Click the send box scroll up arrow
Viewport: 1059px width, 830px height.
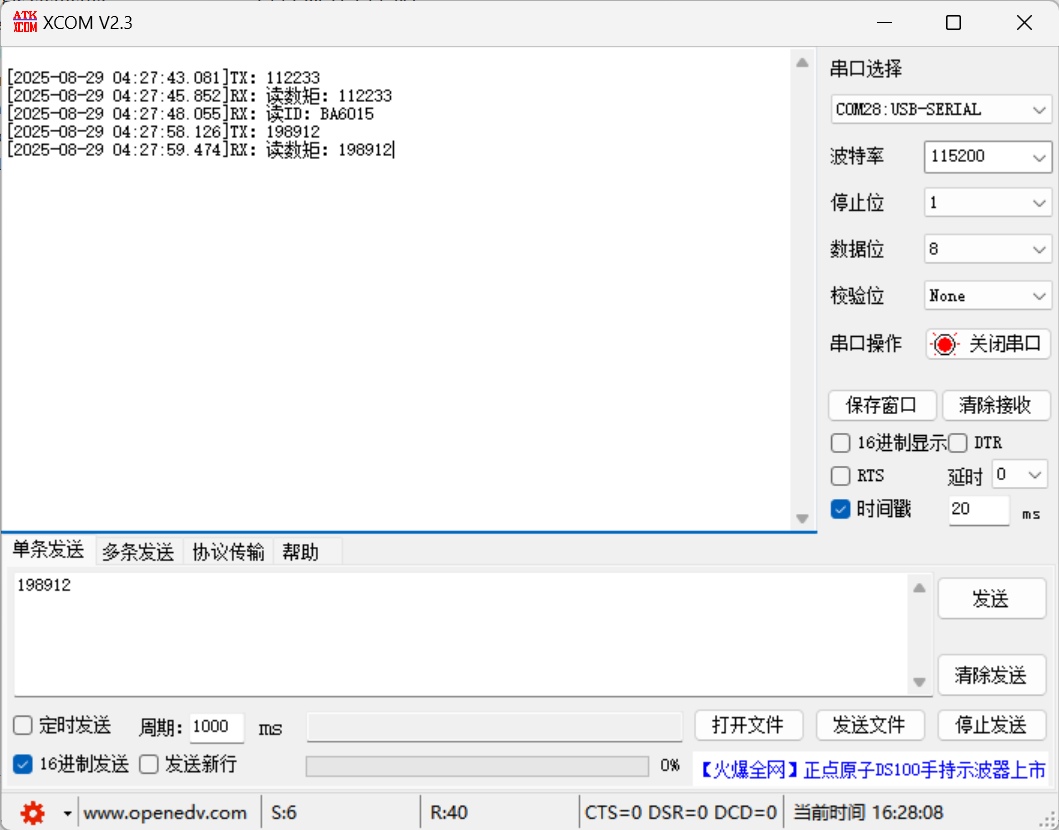click(919, 588)
